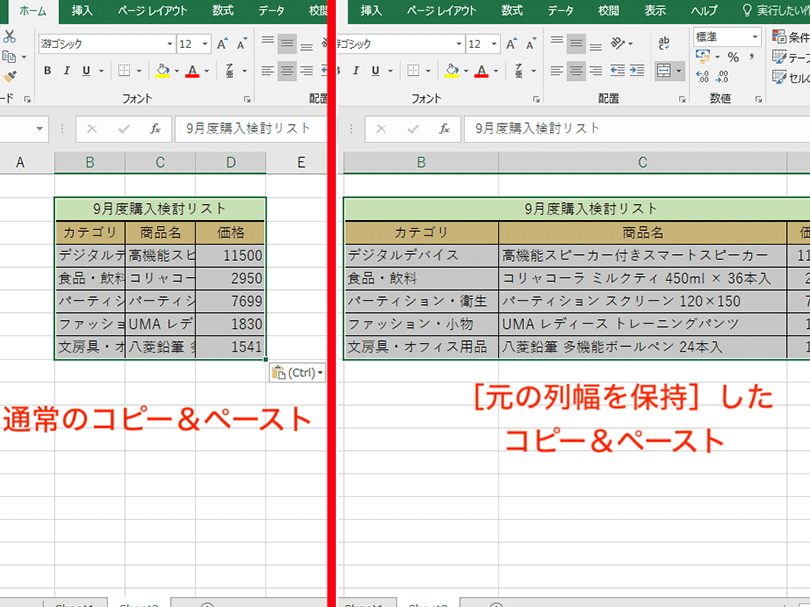Viewport: 810px width, 607px height.
Task: Toggle Bold in the left window
Action: (x=46, y=71)
